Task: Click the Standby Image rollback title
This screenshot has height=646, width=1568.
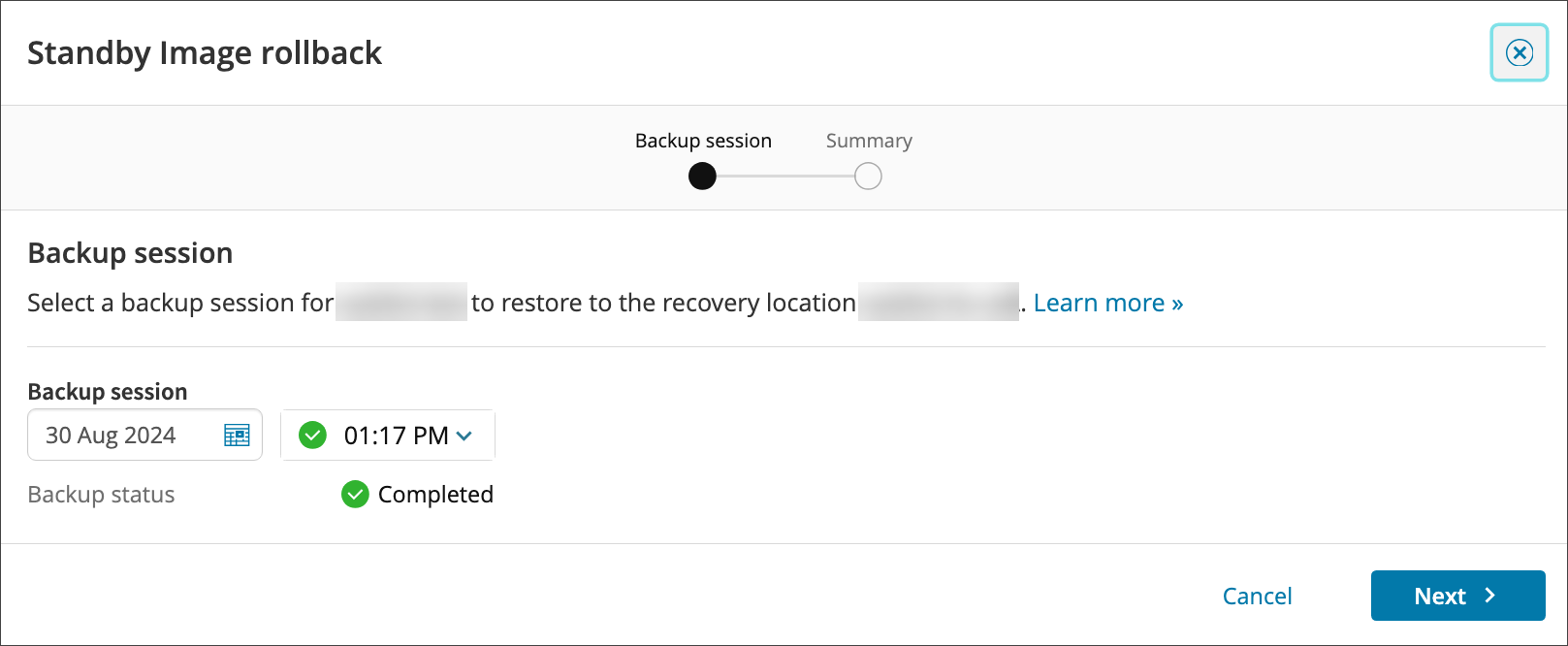Action: pos(205,52)
